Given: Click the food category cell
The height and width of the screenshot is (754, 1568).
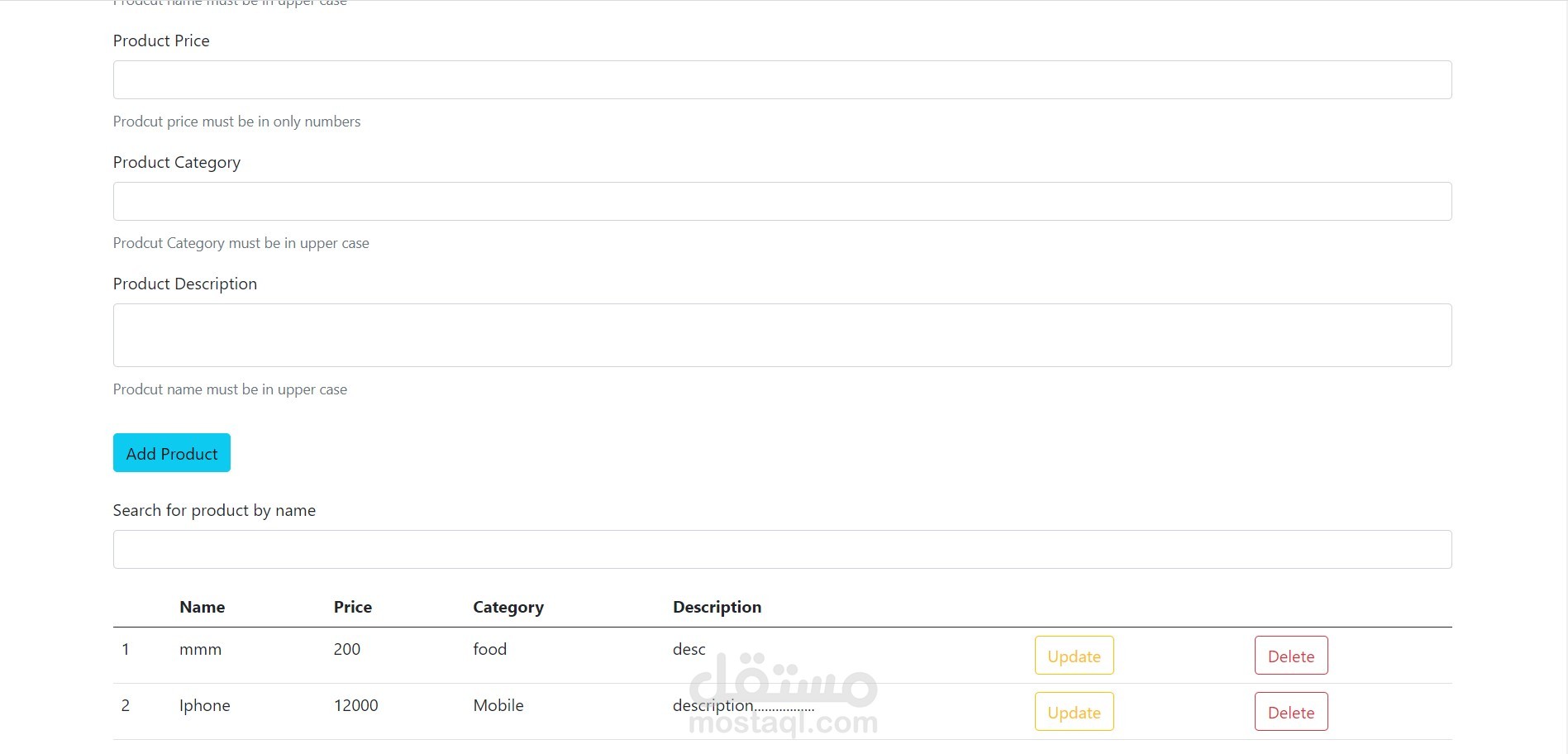Looking at the screenshot, I should coord(489,649).
